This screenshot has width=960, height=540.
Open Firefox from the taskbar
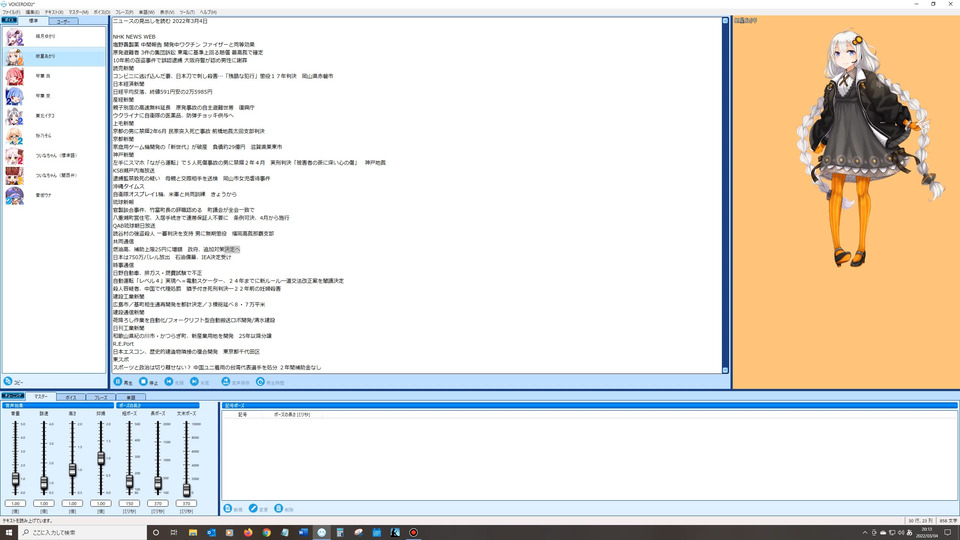click(x=248, y=532)
